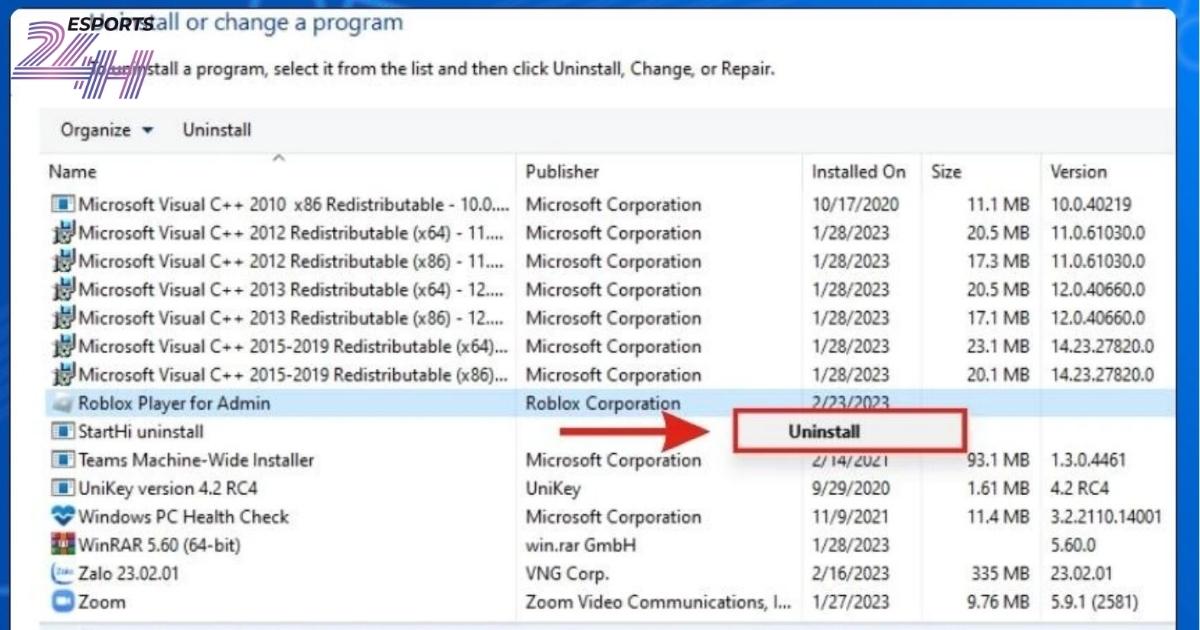
Task: Click the 10/17/2020 install date
Action: 856,205
